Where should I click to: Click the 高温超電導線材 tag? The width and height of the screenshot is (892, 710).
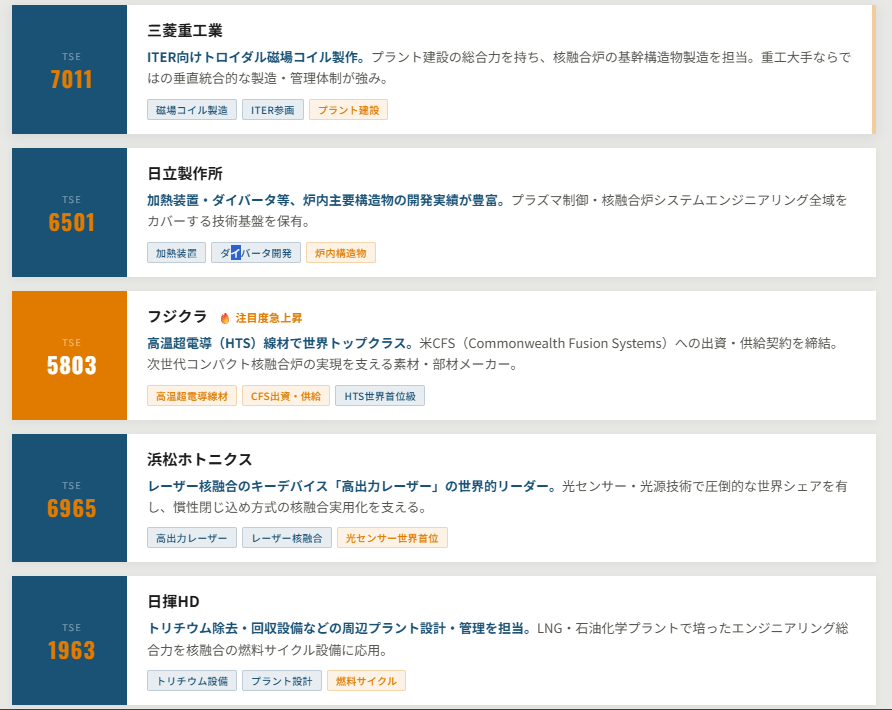[x=192, y=396]
